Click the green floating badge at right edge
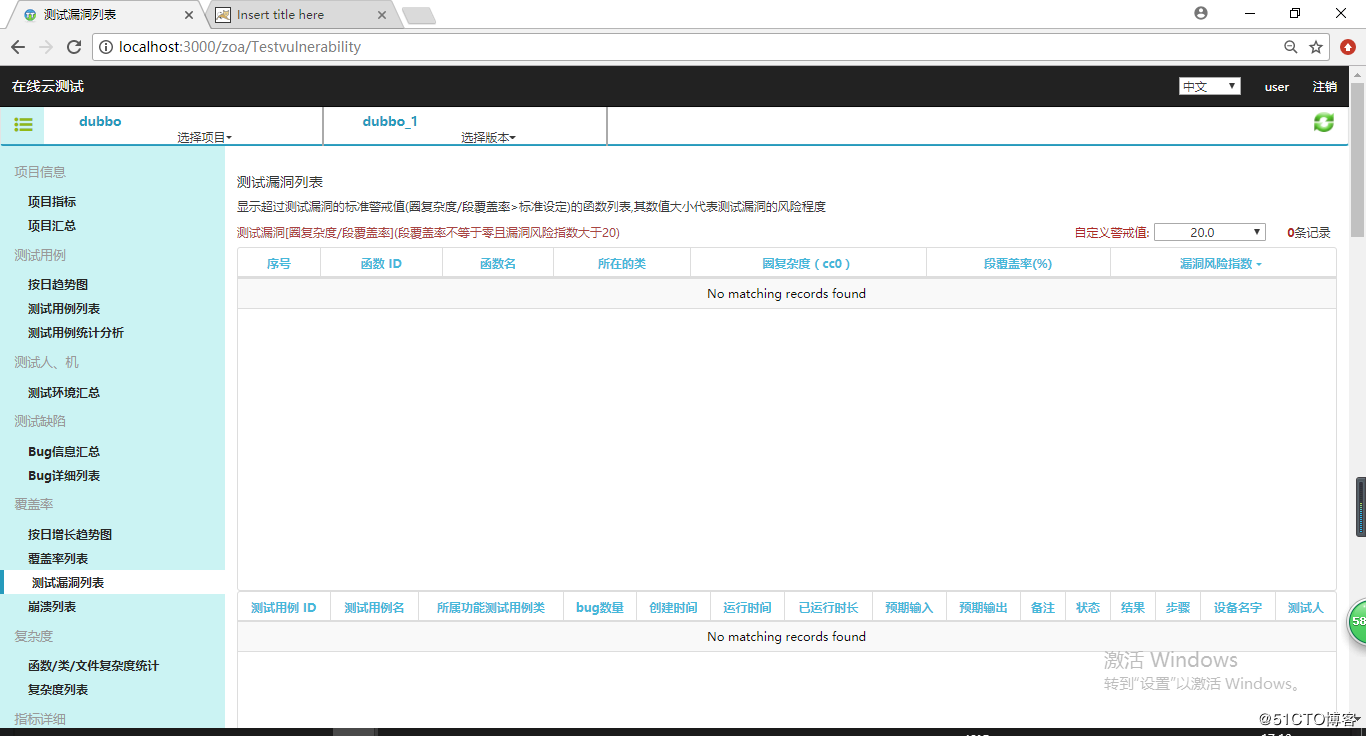Screen dimensions: 1366x736 click(x=1357, y=621)
